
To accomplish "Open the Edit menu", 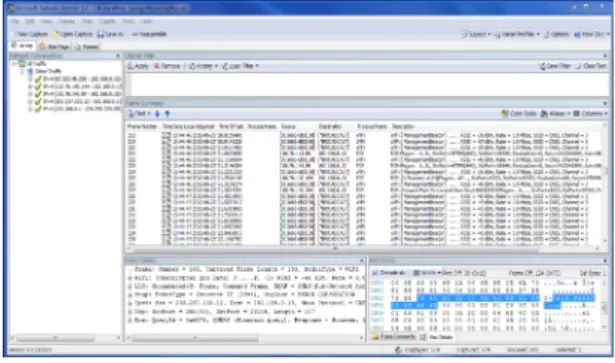I will click(x=30, y=22).
